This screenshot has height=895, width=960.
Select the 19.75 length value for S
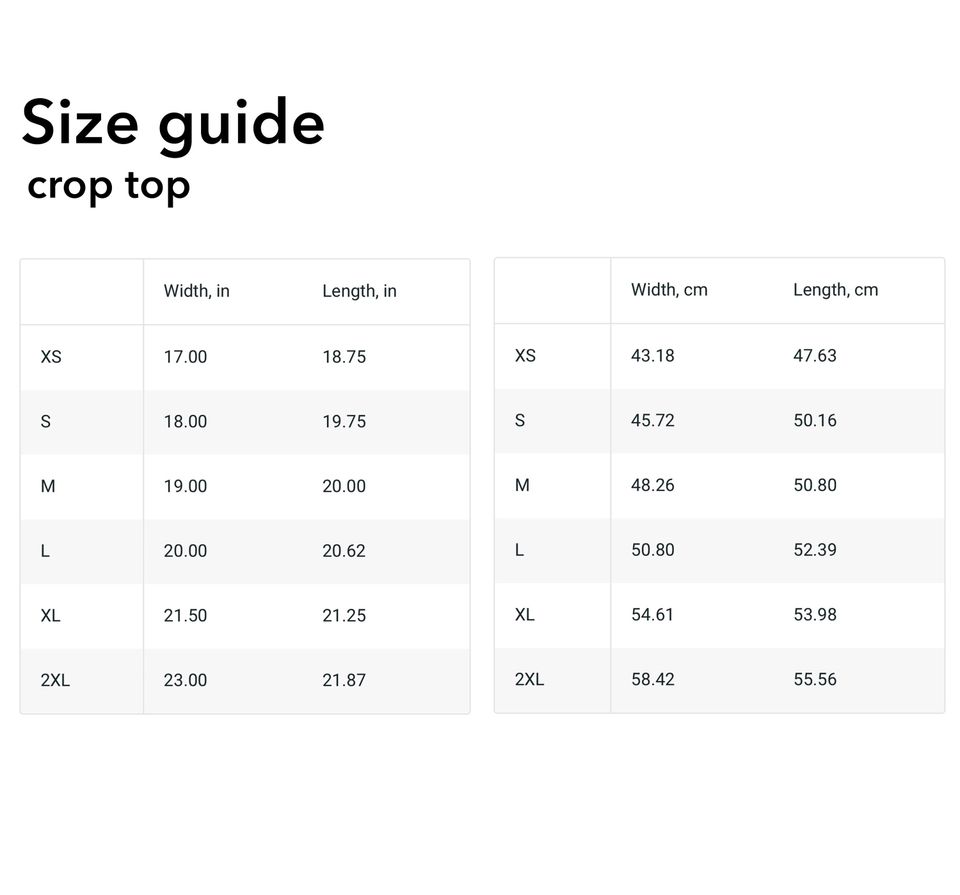pos(344,422)
